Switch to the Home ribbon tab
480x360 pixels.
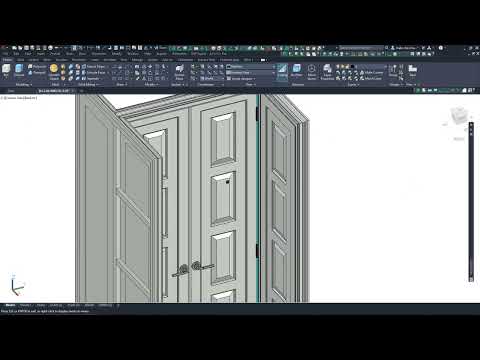tap(7, 60)
